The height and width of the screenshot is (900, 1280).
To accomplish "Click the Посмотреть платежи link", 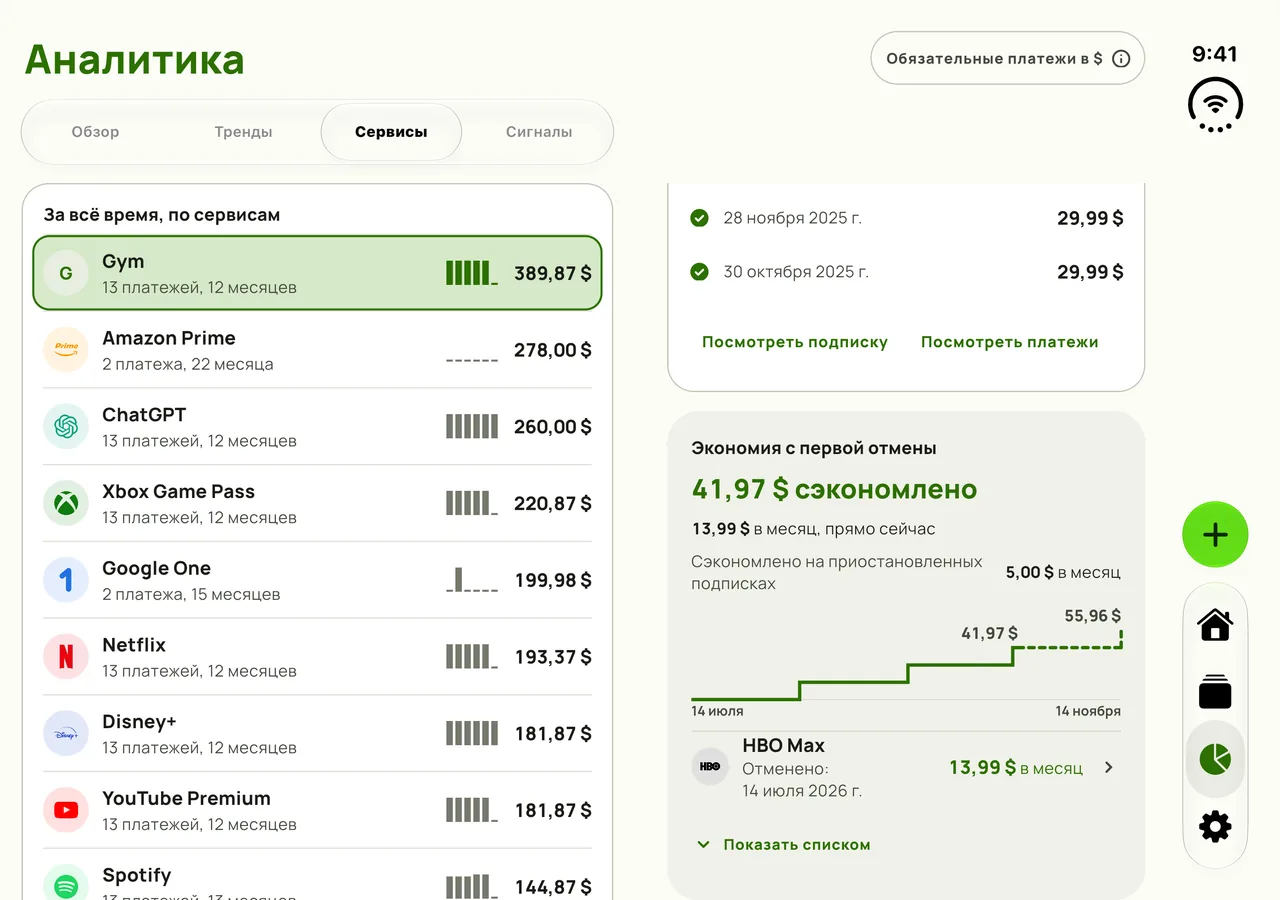I will 1010,342.
